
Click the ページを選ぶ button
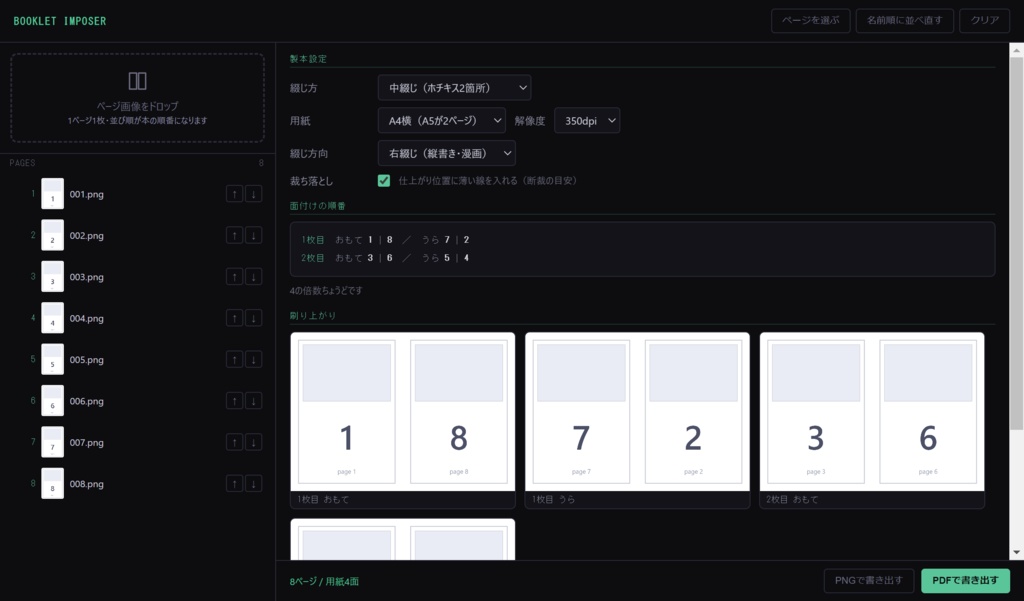(x=810, y=20)
